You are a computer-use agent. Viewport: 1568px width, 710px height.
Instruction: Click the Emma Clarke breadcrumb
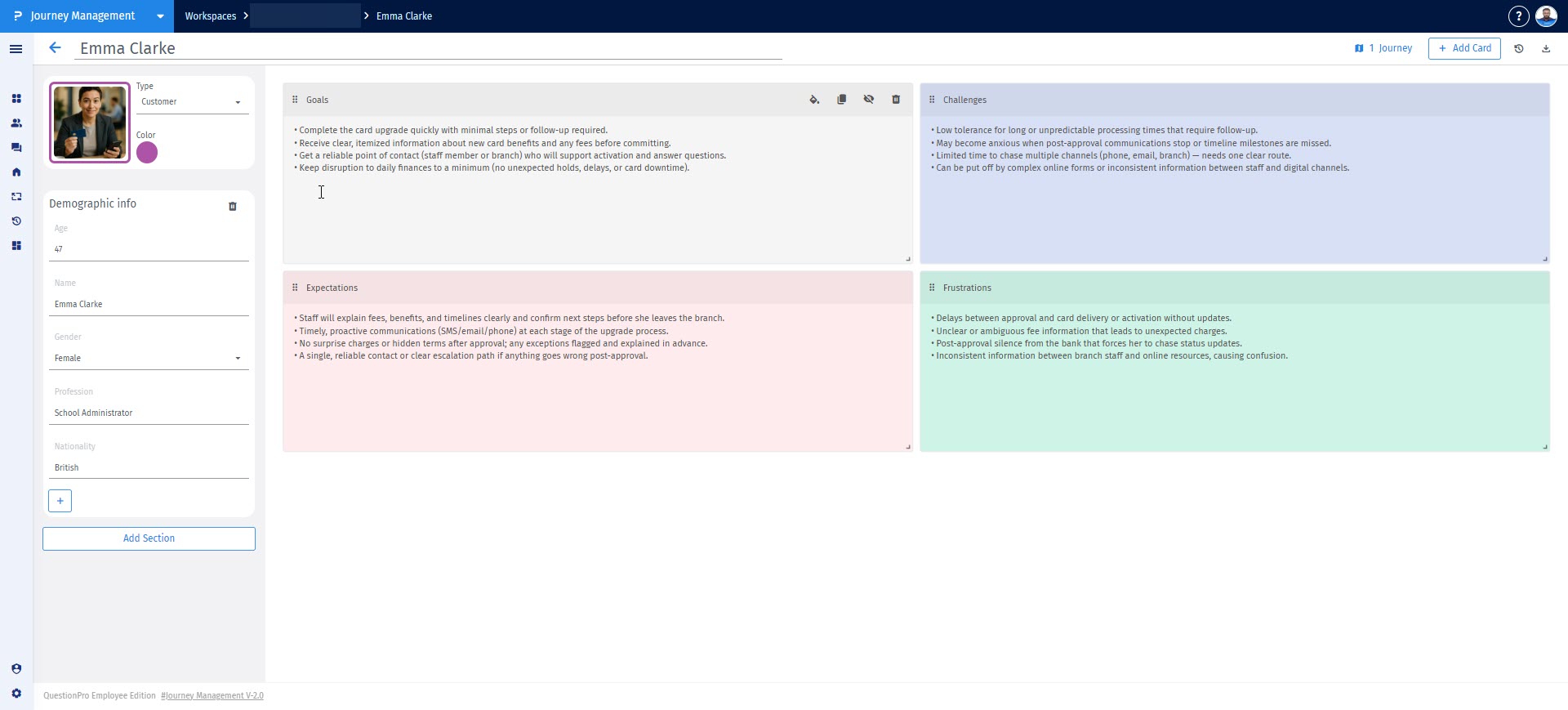(404, 16)
